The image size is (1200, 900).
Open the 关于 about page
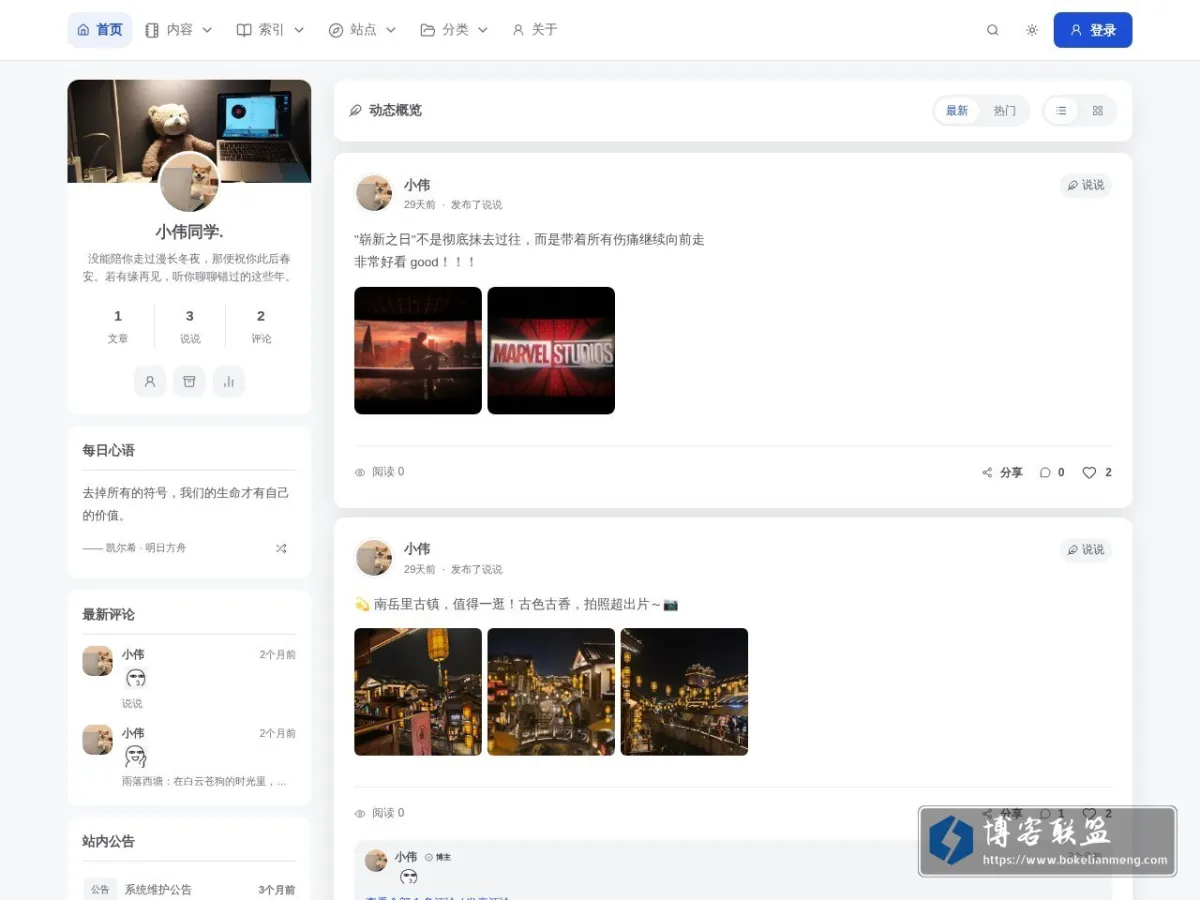[535, 30]
